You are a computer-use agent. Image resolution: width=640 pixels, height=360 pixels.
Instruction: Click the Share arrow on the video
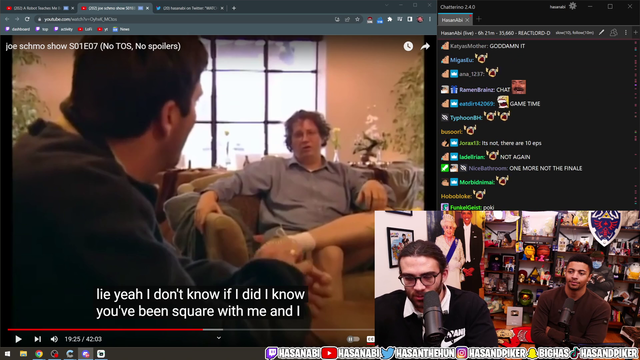pos(425,46)
